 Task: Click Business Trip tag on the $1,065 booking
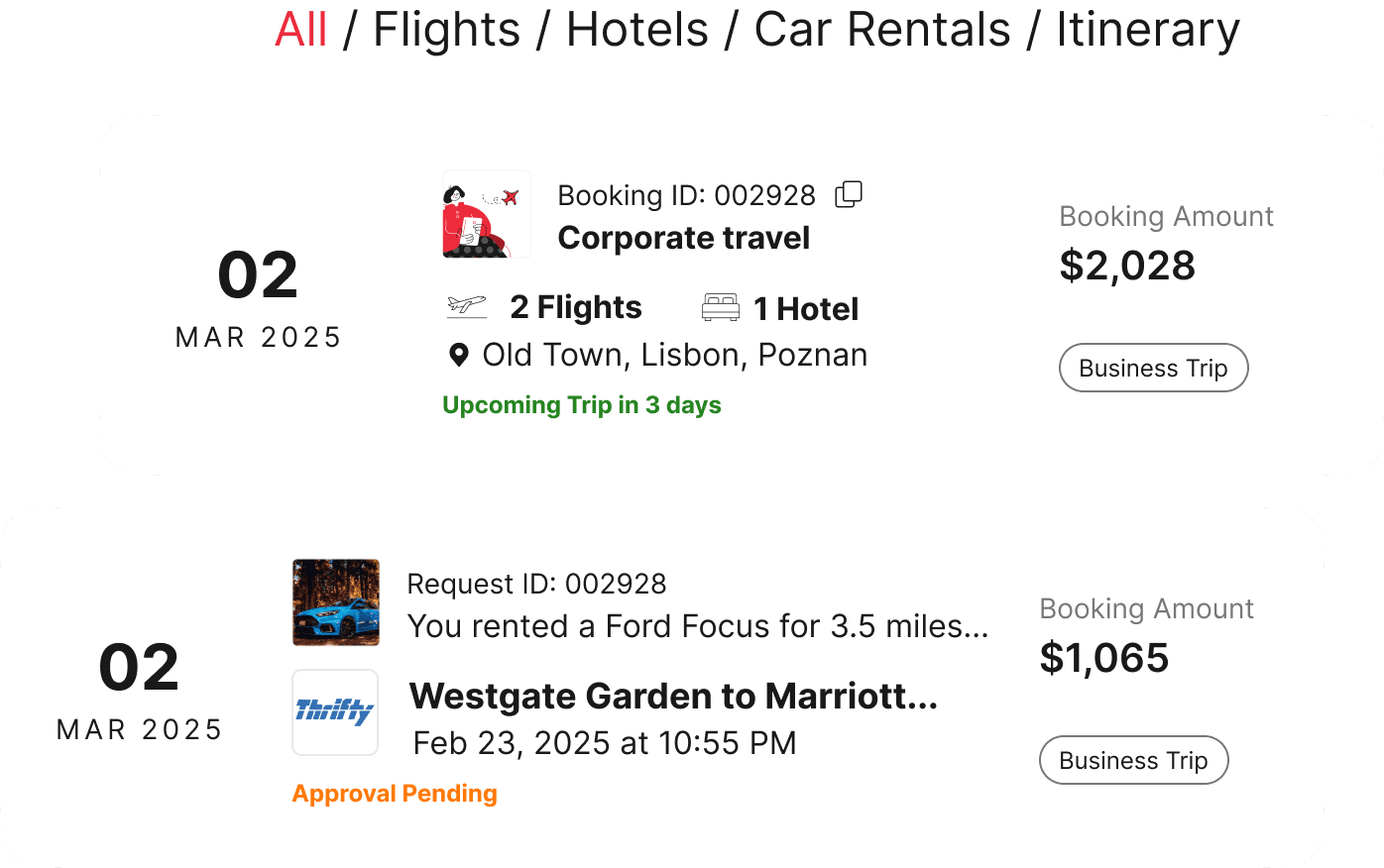[1133, 760]
